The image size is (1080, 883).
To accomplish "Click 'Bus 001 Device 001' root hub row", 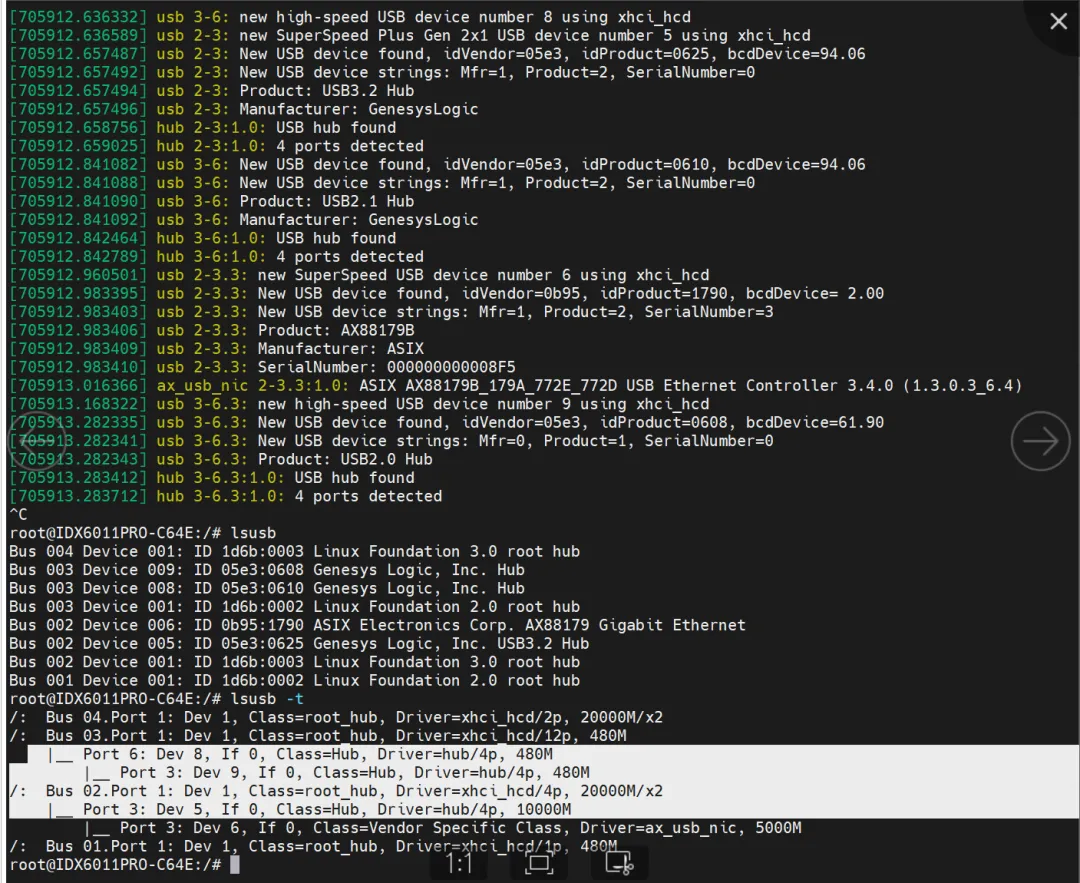I will (x=295, y=681).
